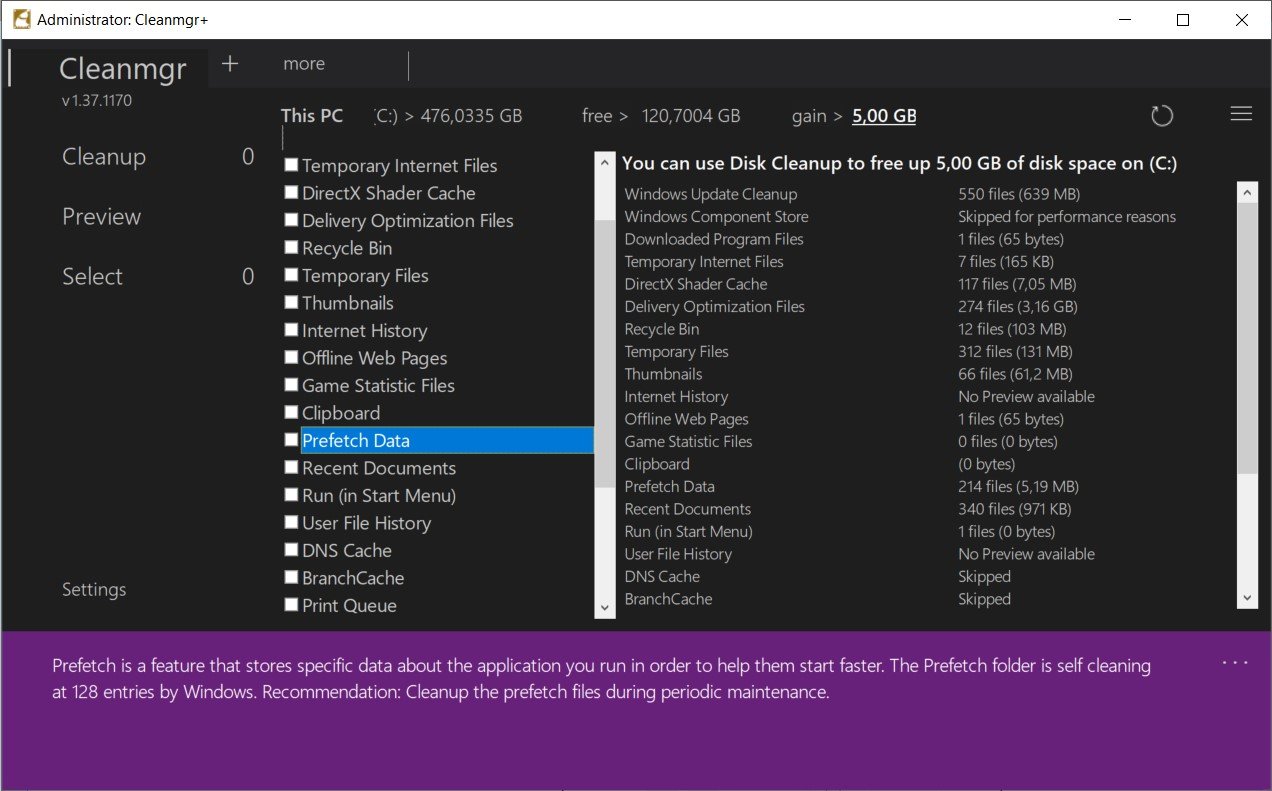Select the Prefetch Data list item

tap(447, 440)
